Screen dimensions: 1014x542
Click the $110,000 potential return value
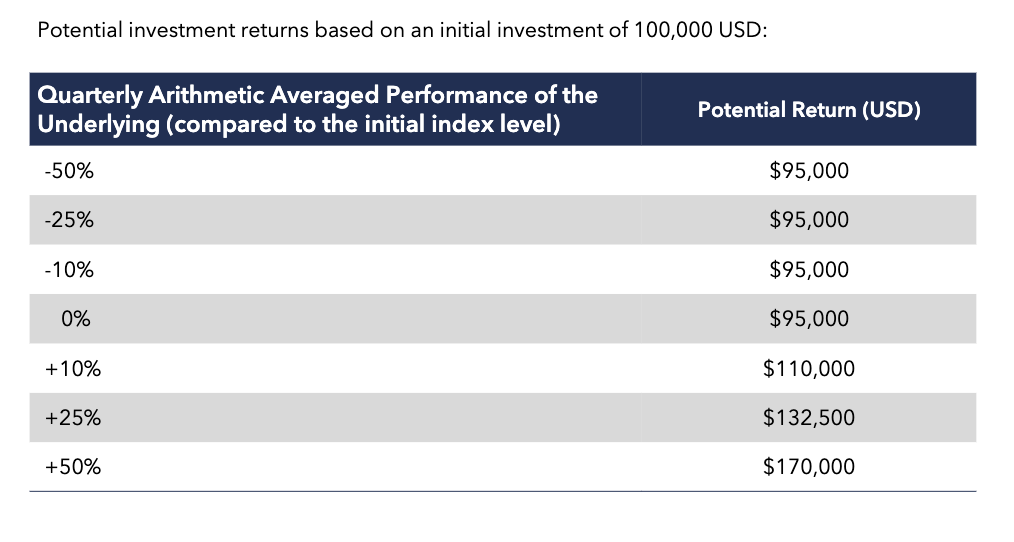click(808, 369)
